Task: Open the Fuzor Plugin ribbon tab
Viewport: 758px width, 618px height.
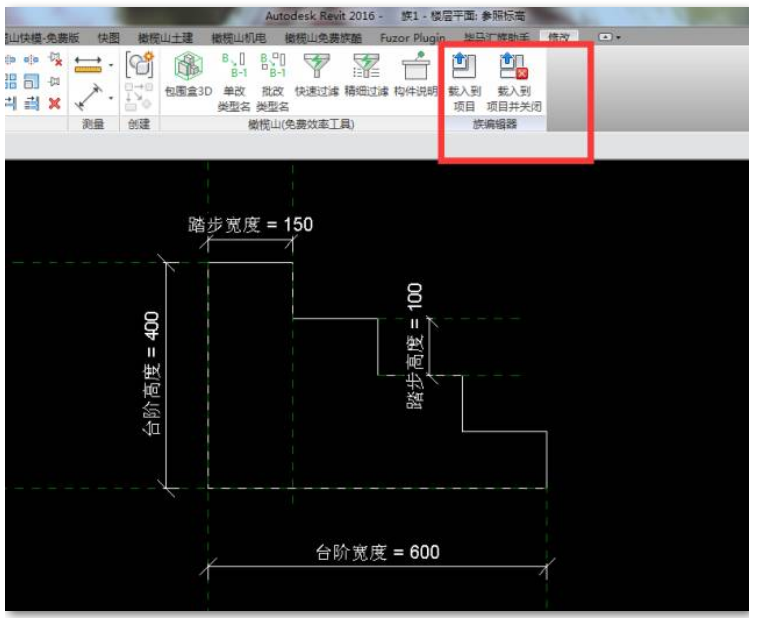Action: click(x=412, y=38)
